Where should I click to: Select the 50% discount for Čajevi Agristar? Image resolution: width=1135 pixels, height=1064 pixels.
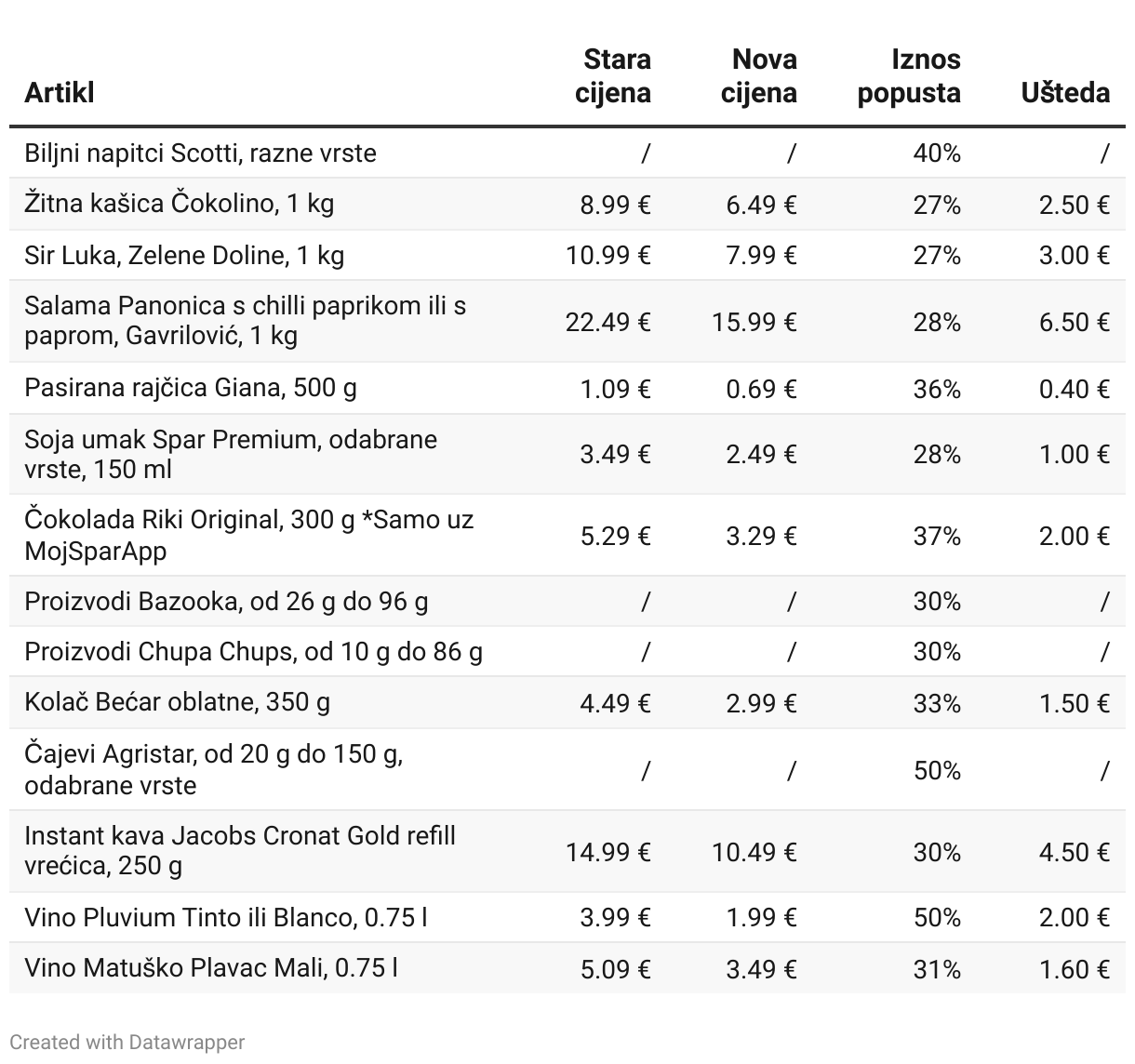[x=937, y=770]
